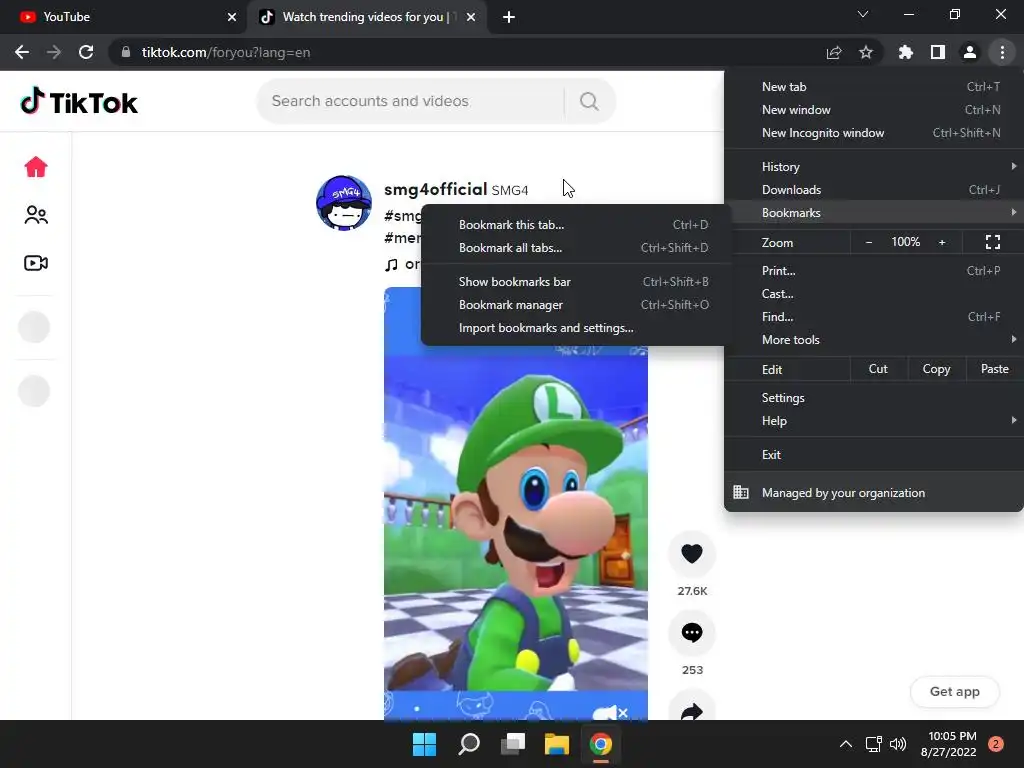Viewport: 1024px width, 768px height.
Task: Enter fullscreen from the Zoom row
Action: 993,242
